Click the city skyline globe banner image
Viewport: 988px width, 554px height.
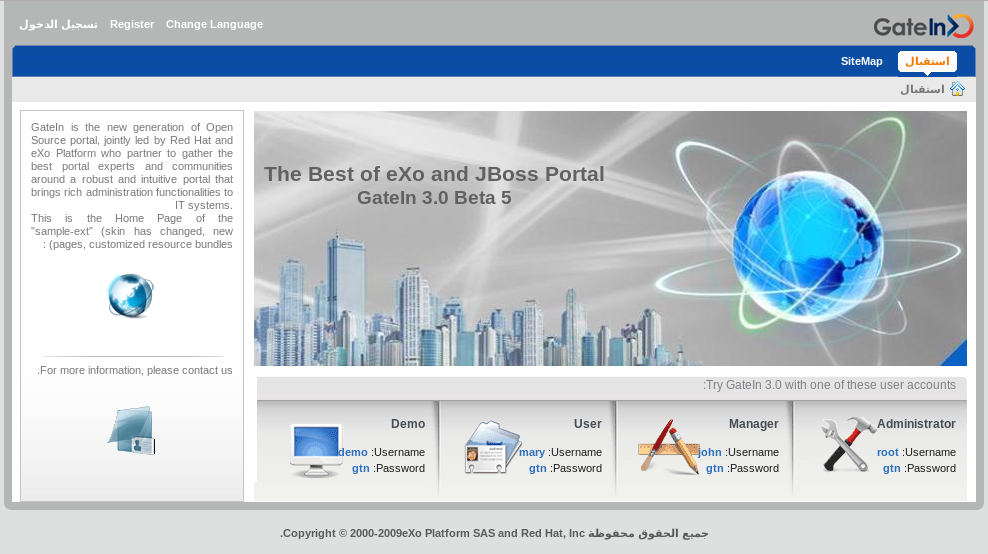pyautogui.click(x=610, y=238)
